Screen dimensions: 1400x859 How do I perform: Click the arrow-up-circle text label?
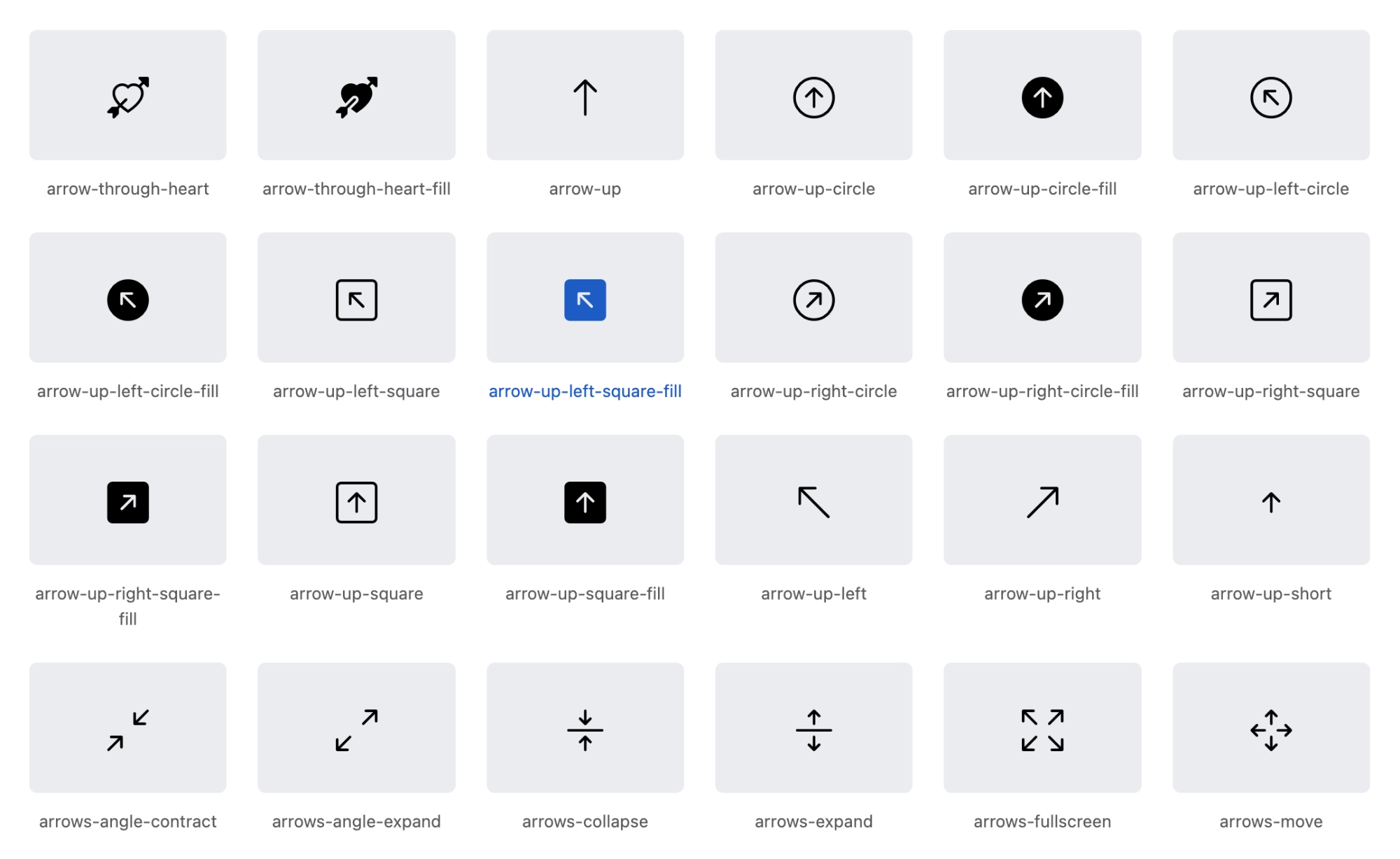pyautogui.click(x=813, y=189)
